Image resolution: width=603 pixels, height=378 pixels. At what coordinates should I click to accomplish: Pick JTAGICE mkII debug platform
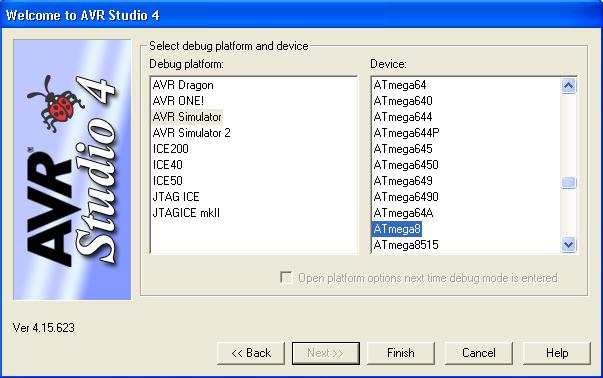tap(186, 213)
